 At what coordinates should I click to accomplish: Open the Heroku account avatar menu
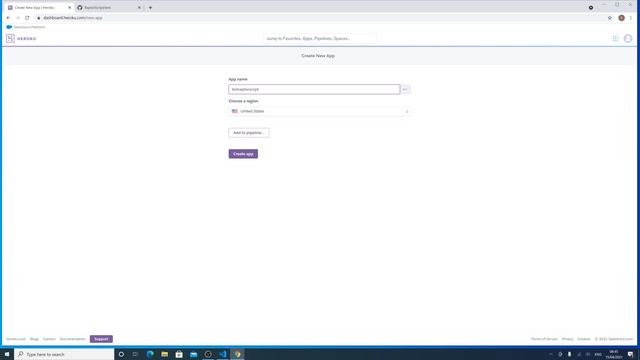pyautogui.click(x=628, y=39)
